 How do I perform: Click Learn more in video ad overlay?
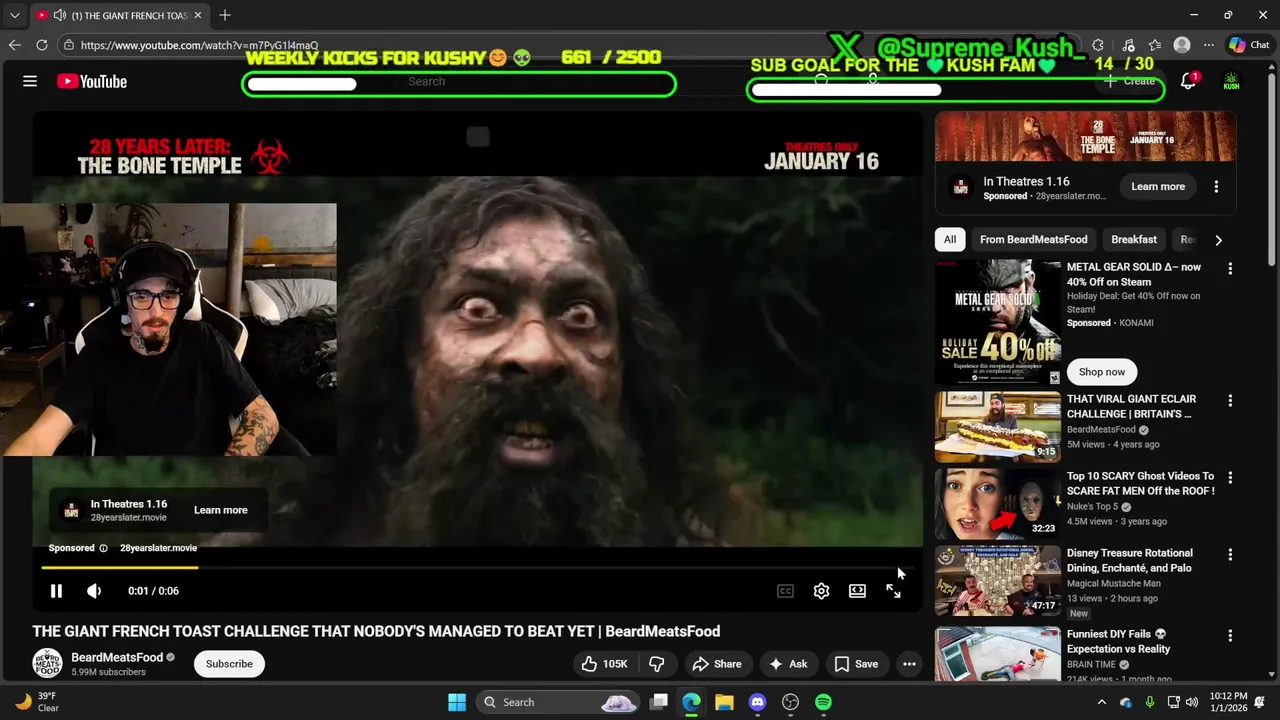pyautogui.click(x=220, y=510)
